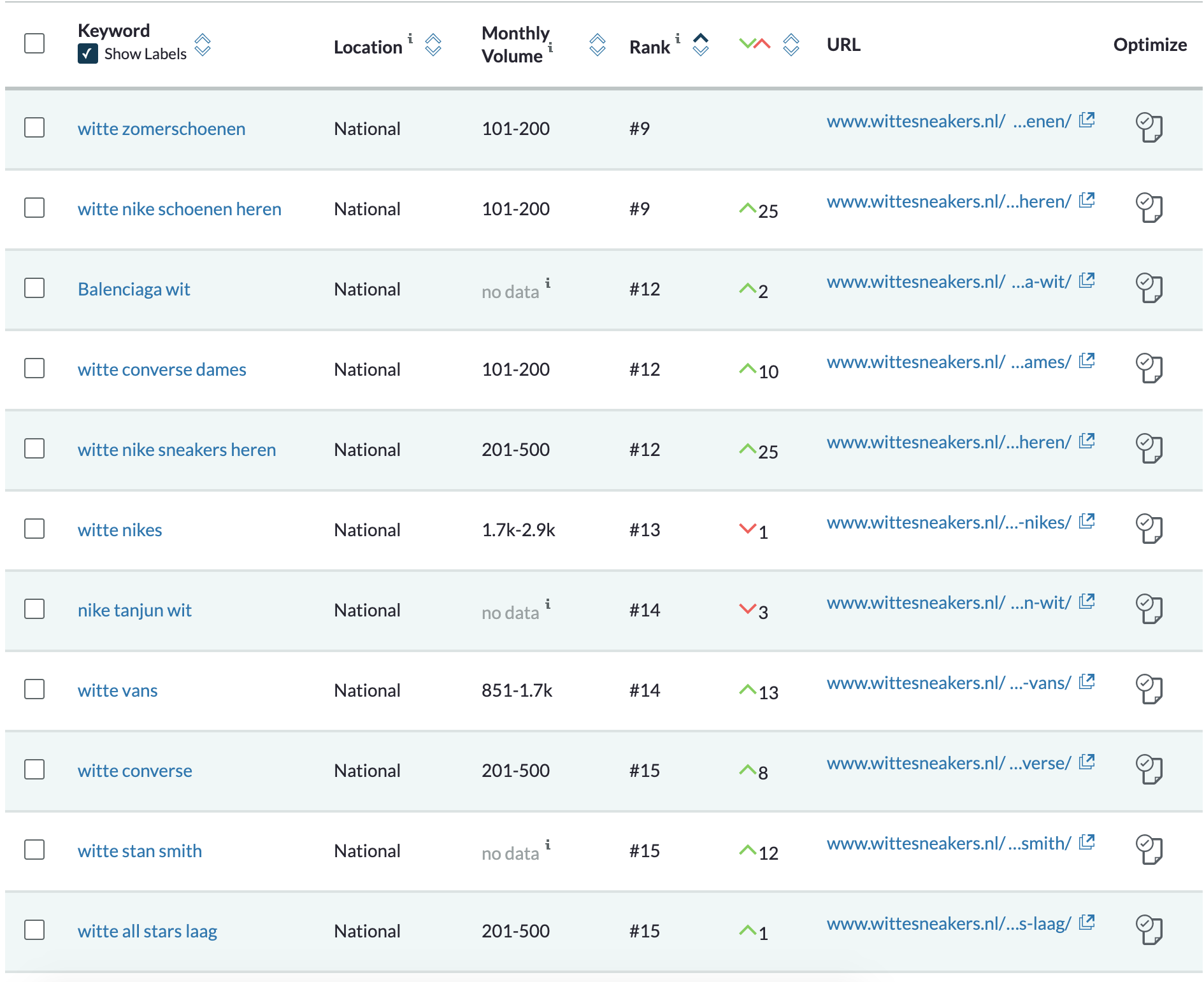Show no data info for witte stan smith

click(548, 844)
